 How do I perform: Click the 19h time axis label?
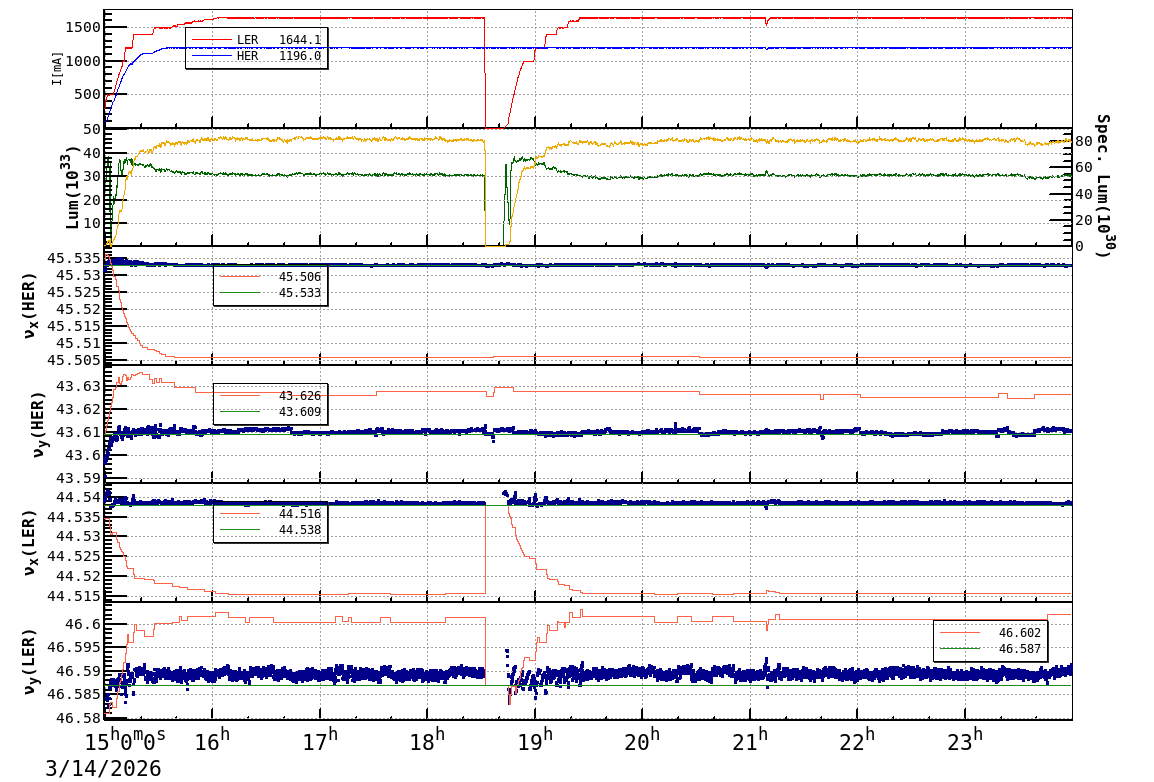click(535, 740)
